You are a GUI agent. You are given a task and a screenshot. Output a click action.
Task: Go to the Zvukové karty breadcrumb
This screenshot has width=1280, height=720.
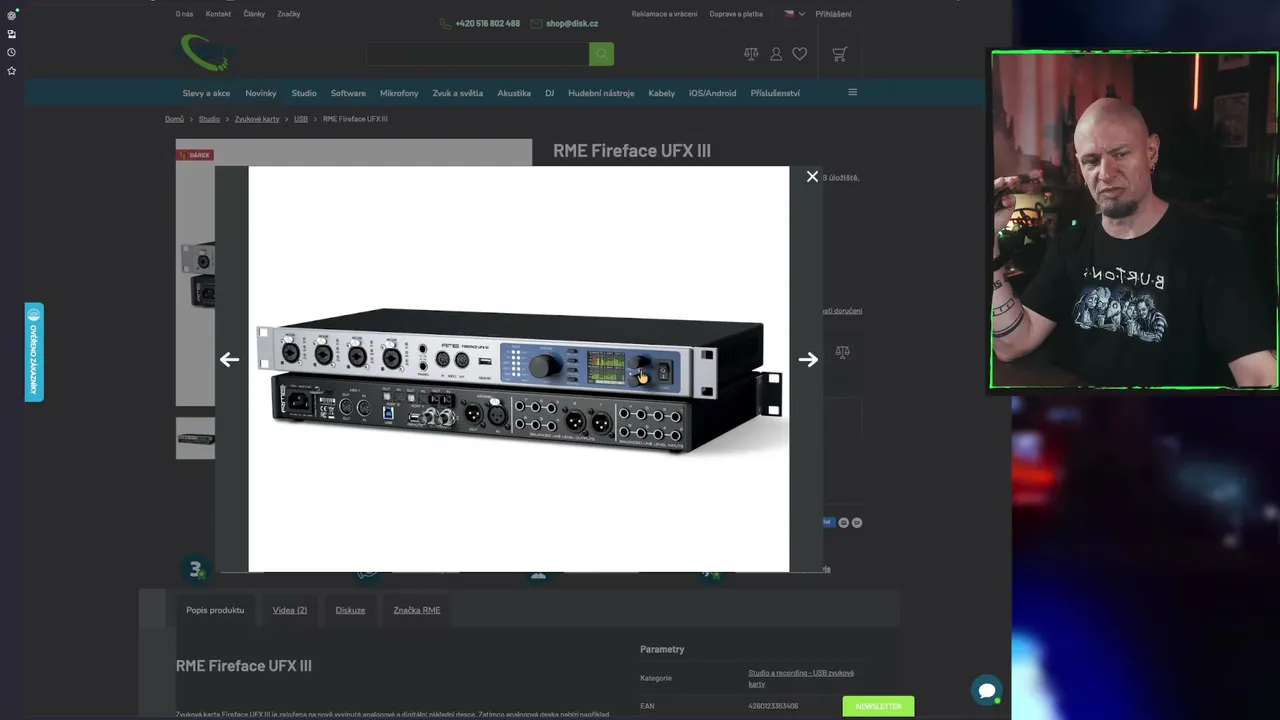[x=257, y=119]
